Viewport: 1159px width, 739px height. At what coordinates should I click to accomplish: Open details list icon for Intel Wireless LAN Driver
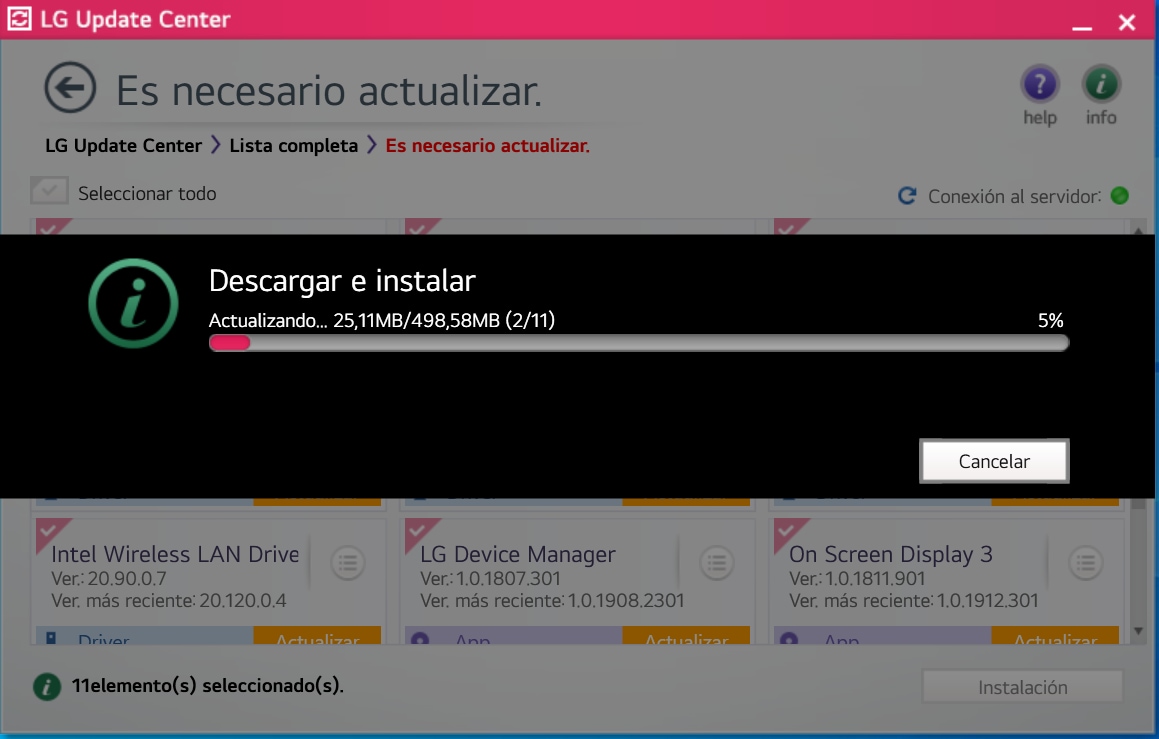347,563
